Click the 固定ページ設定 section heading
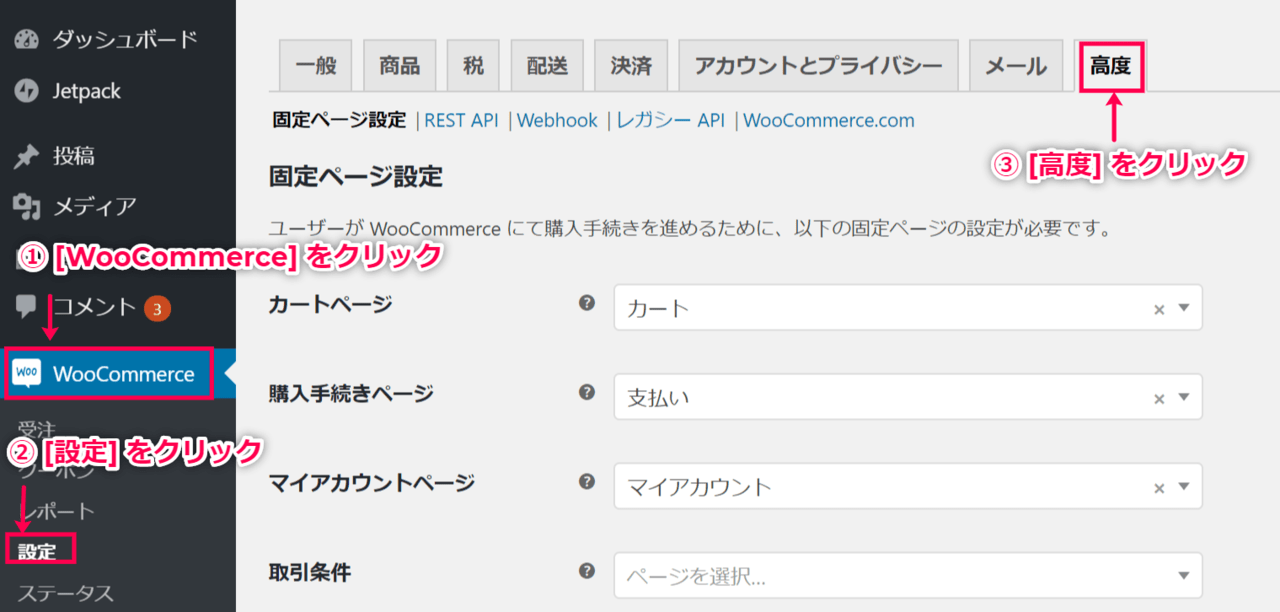This screenshot has height=612, width=1280. [x=356, y=177]
